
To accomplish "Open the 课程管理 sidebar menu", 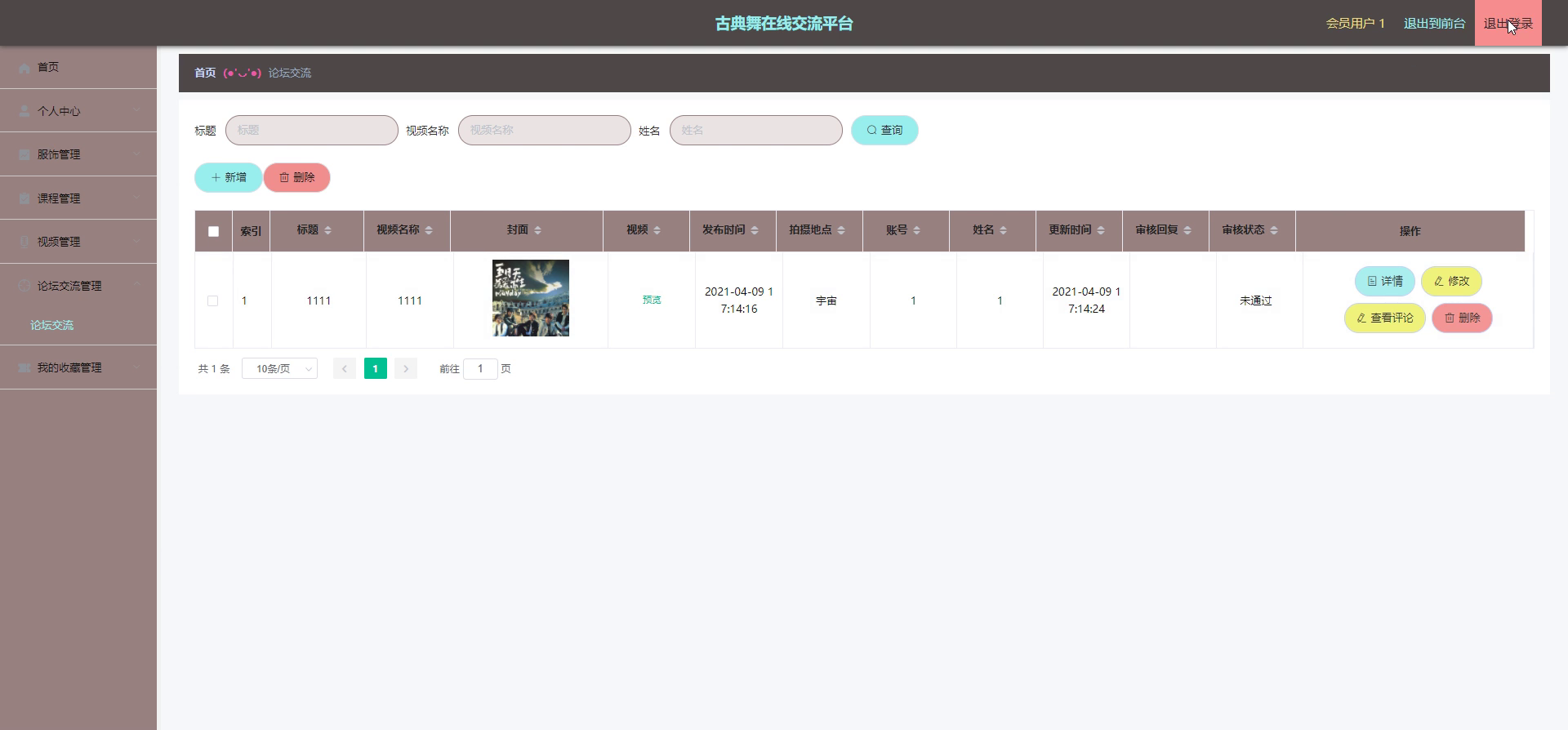I will (78, 198).
